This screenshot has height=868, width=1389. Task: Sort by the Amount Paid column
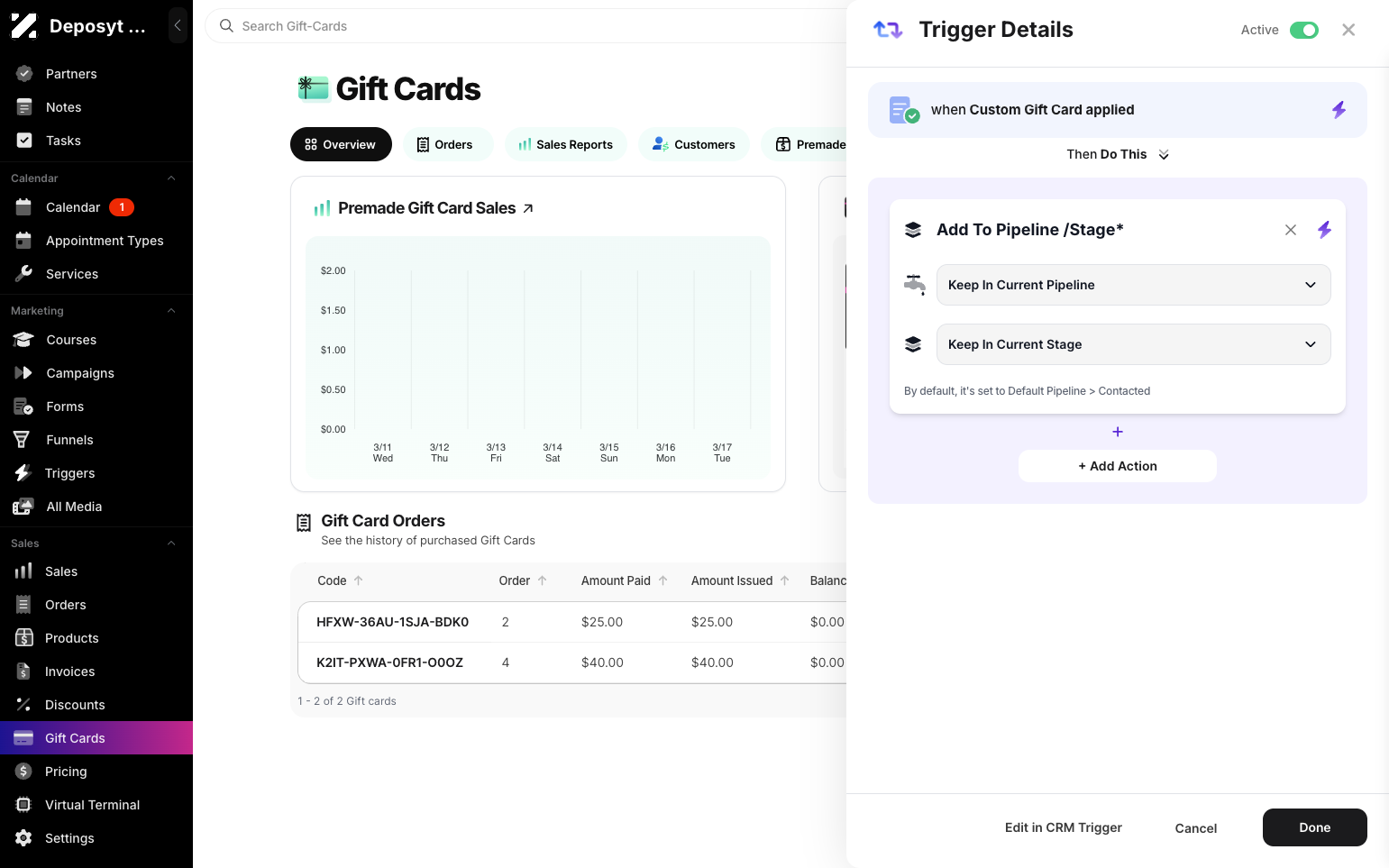(x=625, y=580)
